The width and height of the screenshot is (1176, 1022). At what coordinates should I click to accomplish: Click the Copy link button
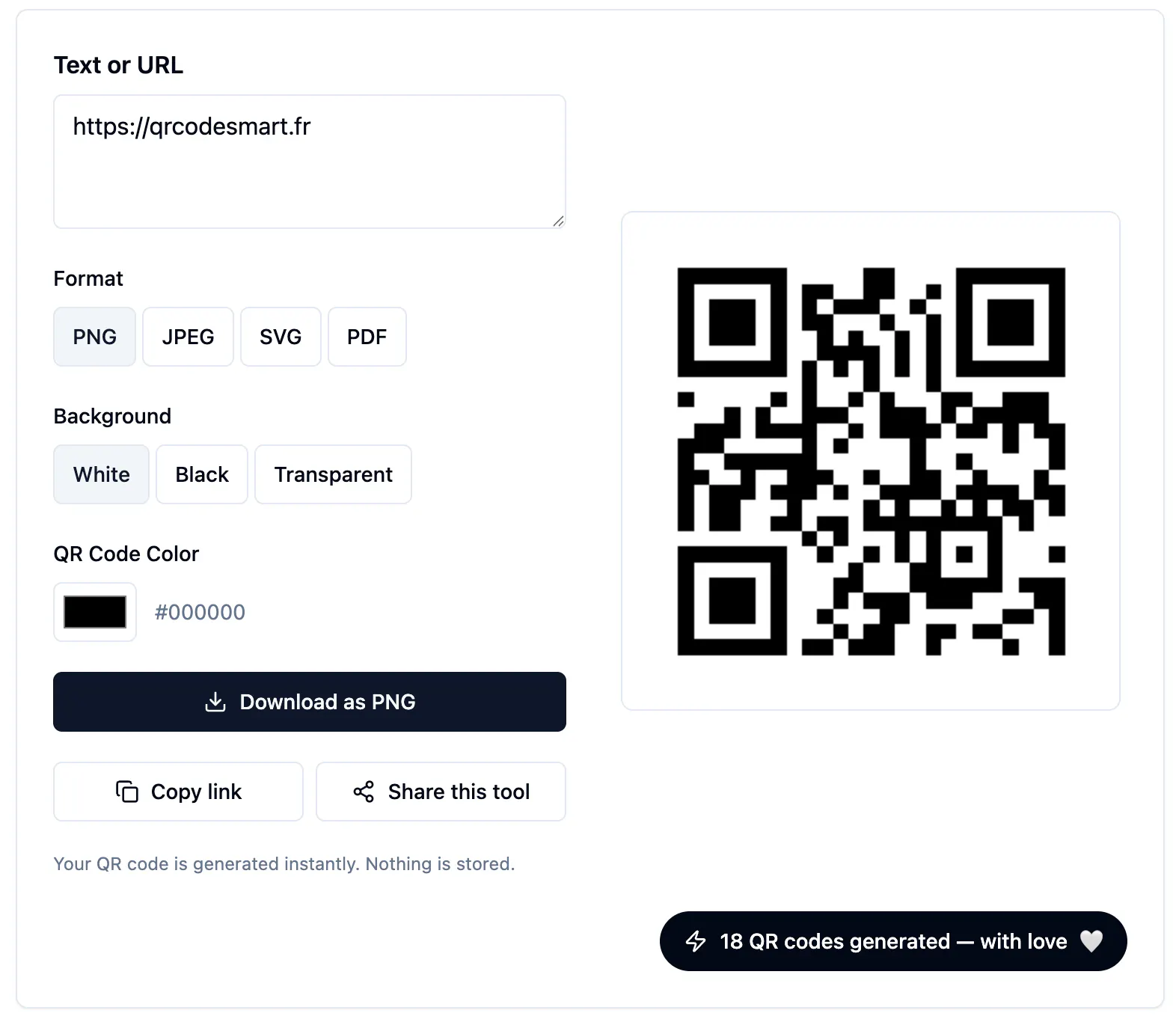pos(178,792)
